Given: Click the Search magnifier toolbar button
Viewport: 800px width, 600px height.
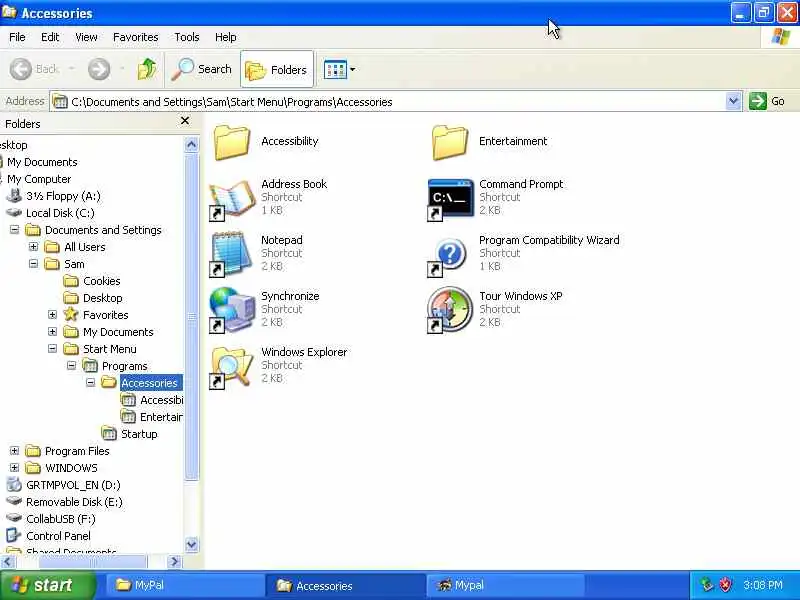Looking at the screenshot, I should point(201,69).
